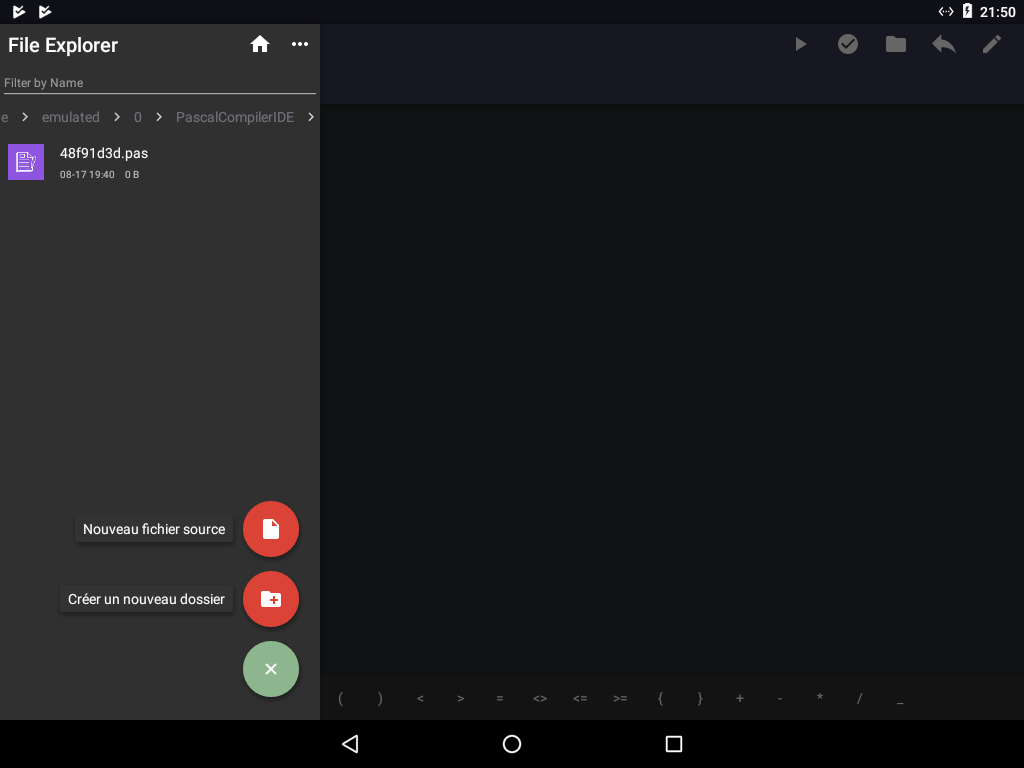The height and width of the screenshot is (768, 1024).
Task: Click the undo arrow icon
Action: (x=944, y=44)
